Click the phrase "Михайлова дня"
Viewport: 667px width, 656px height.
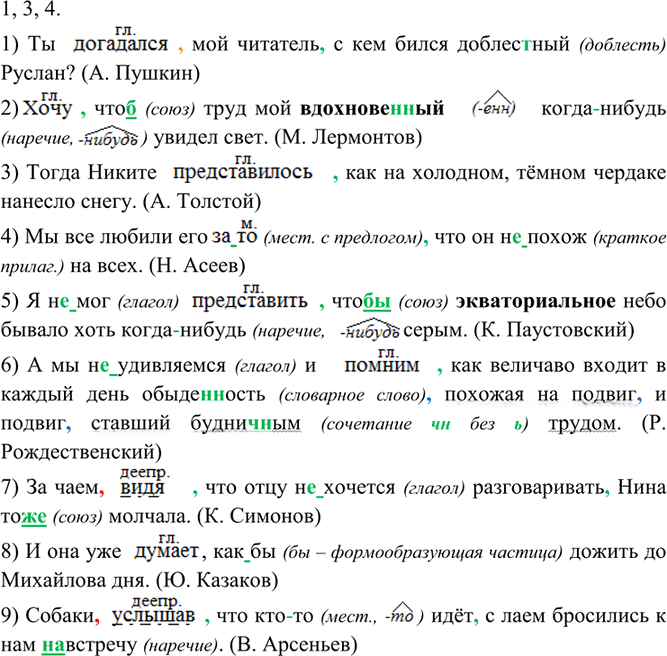[x=74, y=580]
